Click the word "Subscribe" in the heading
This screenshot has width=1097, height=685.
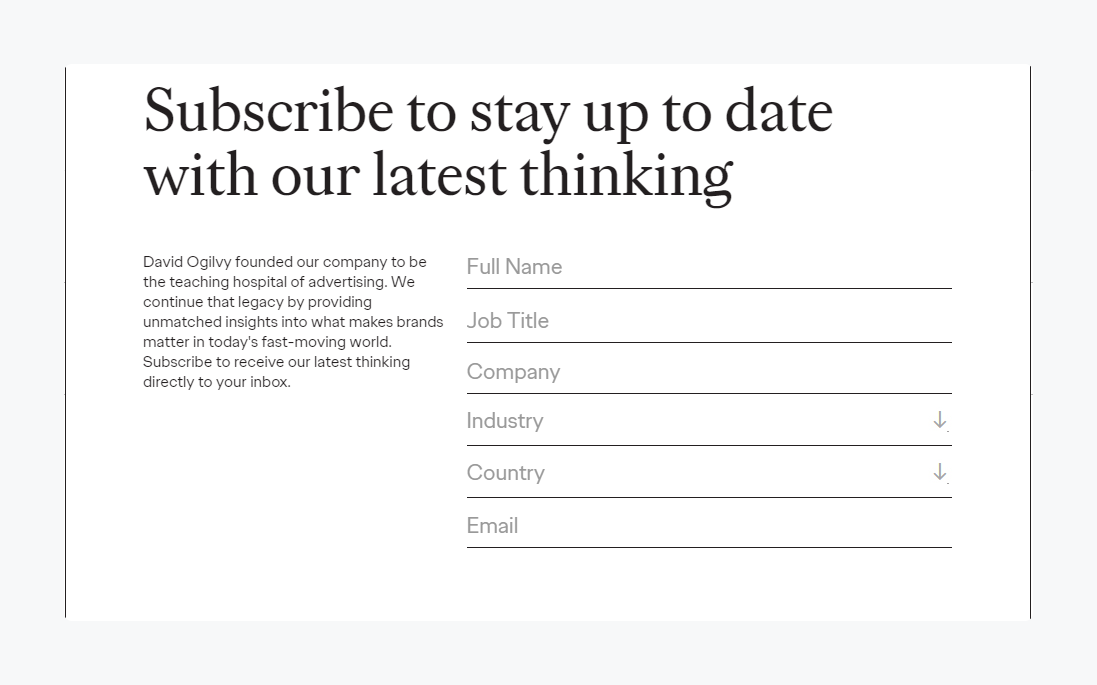click(268, 110)
